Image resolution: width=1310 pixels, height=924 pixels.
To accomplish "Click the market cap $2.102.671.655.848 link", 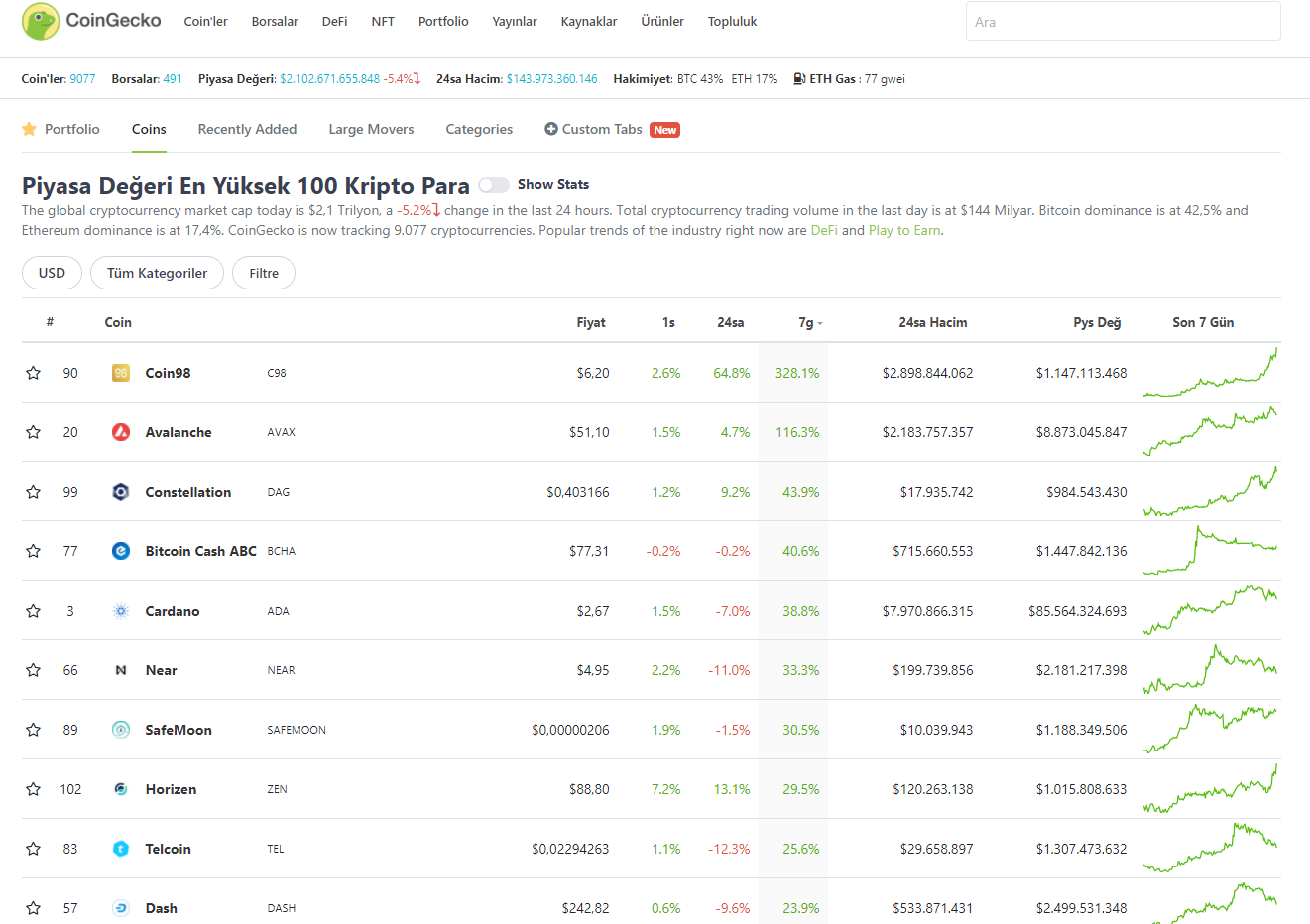I will click(330, 79).
